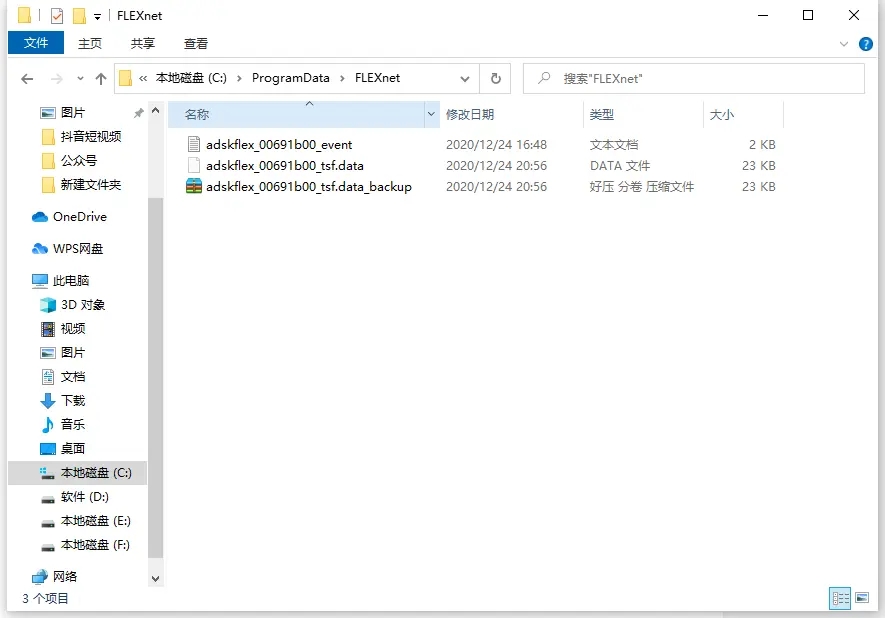885x618 pixels.
Task: Click the 2020/12/24 16:48 date cell
Action: (496, 144)
